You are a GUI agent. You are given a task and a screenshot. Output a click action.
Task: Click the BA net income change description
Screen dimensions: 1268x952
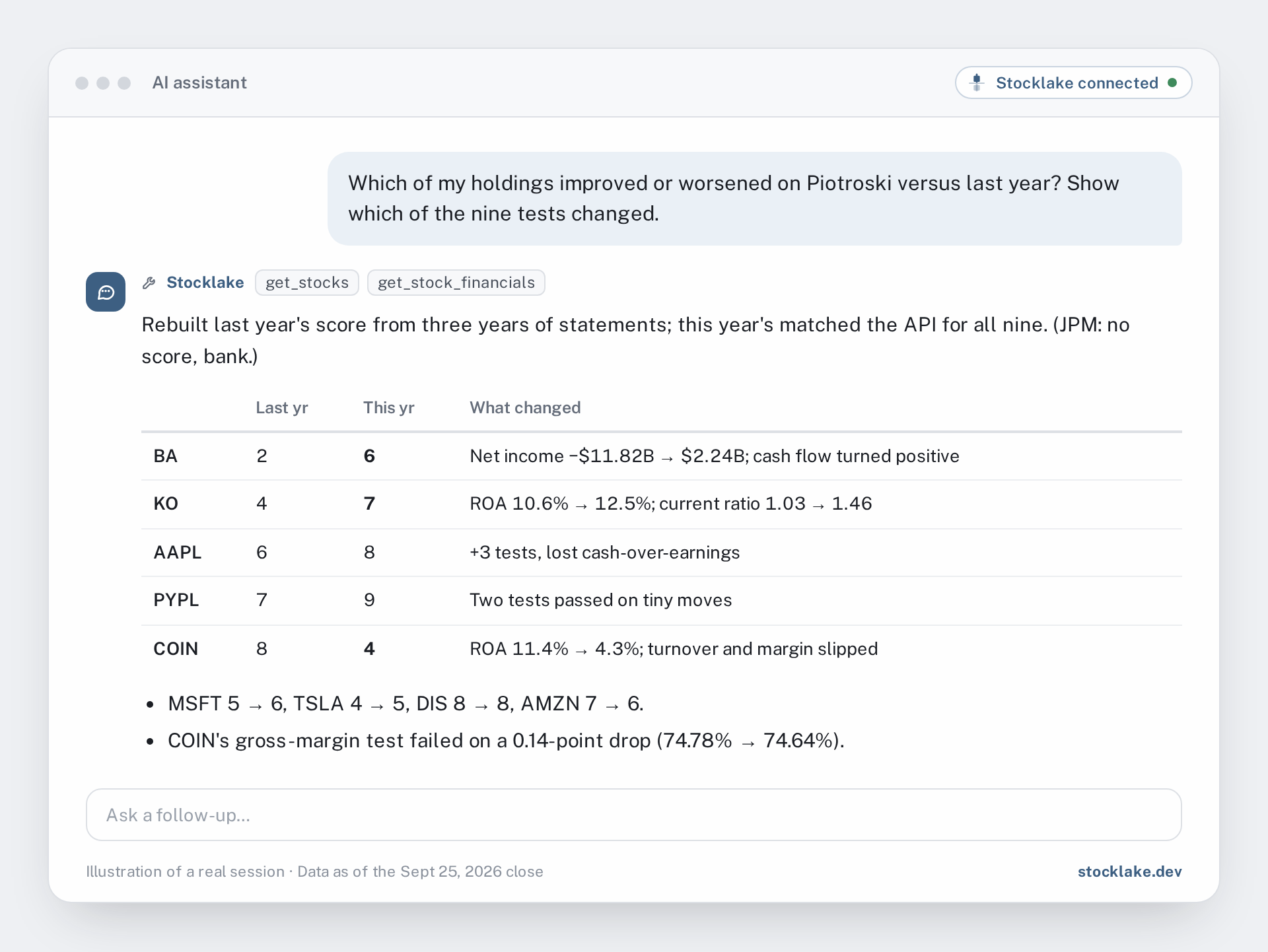[715, 456]
